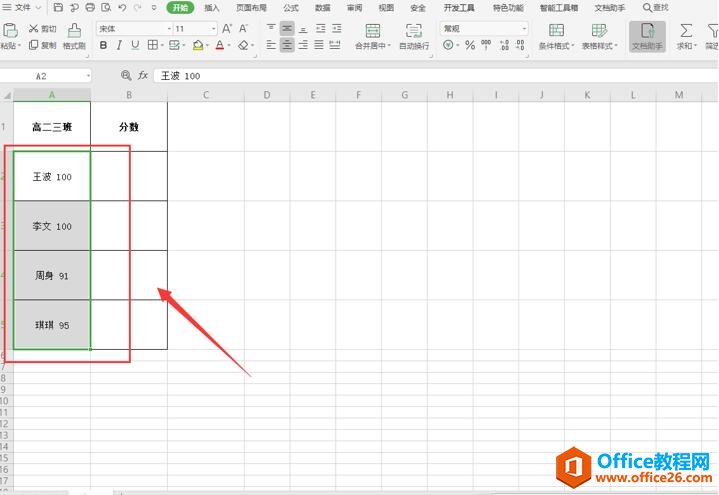Toggle middle vertical alignment

click(x=287, y=28)
